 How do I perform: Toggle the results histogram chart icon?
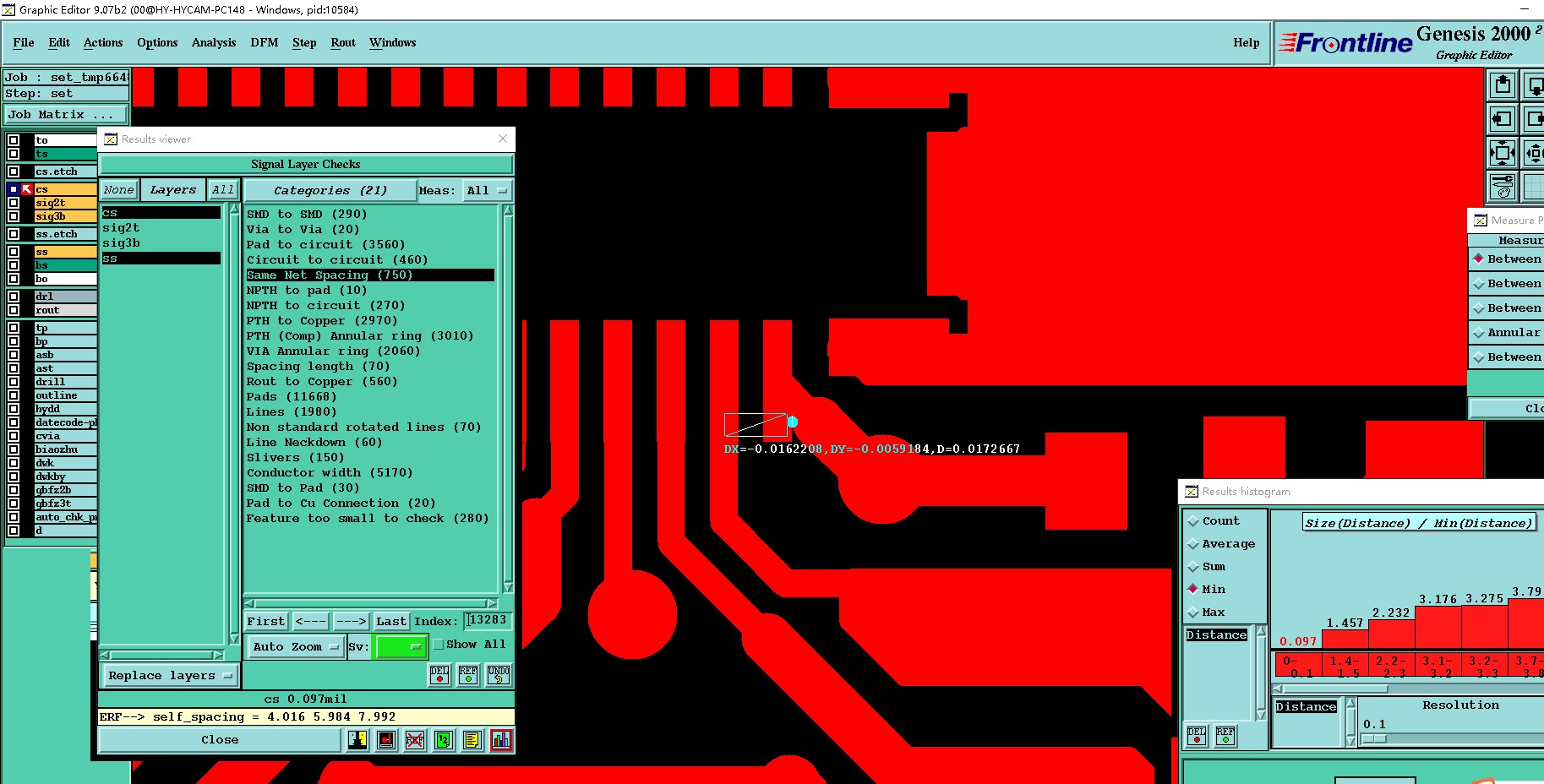tap(501, 740)
